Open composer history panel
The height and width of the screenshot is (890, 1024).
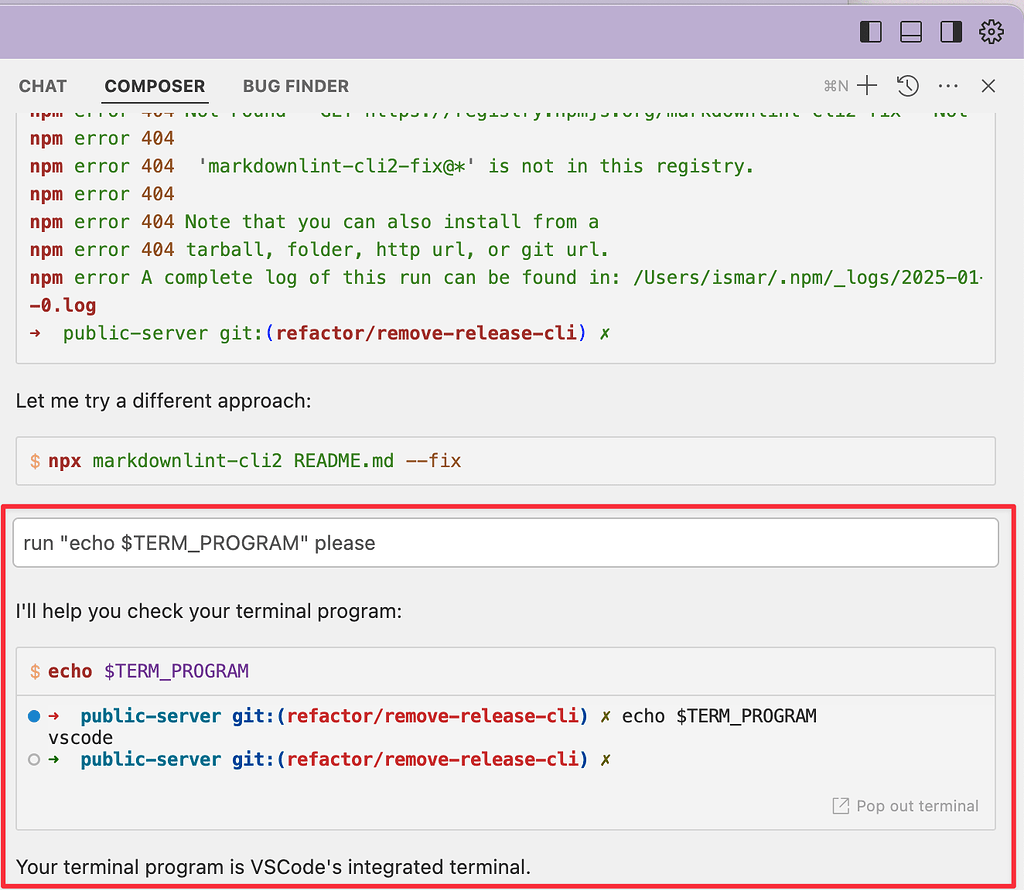coord(907,86)
